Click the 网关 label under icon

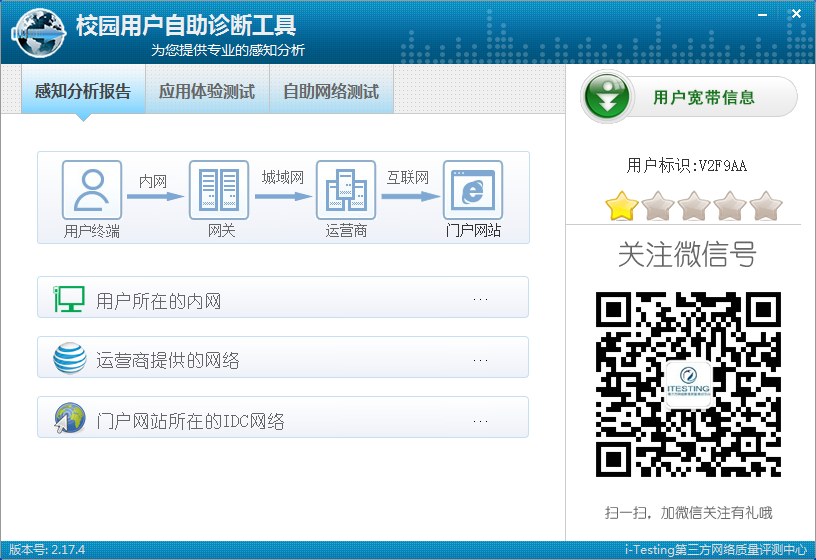tap(222, 231)
